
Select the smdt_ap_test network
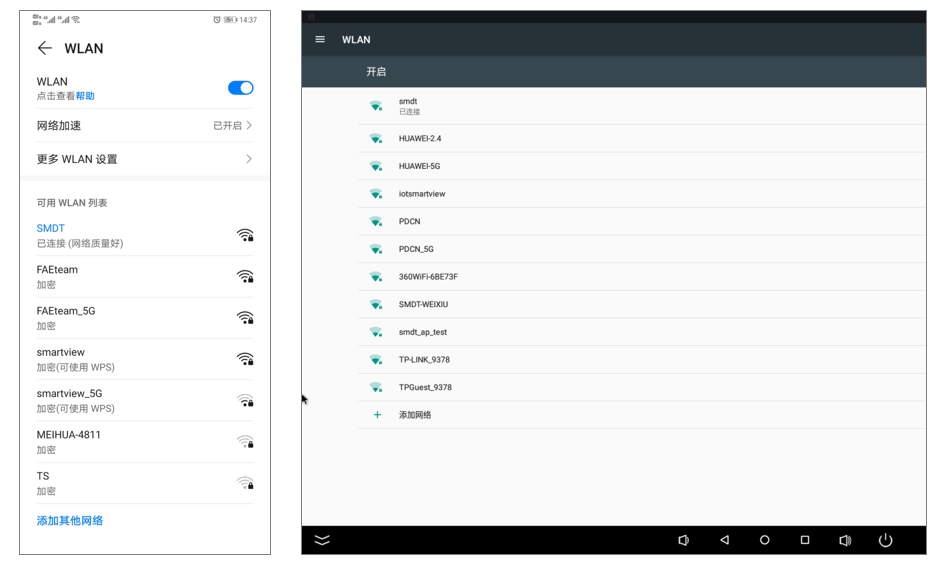pos(641,332)
